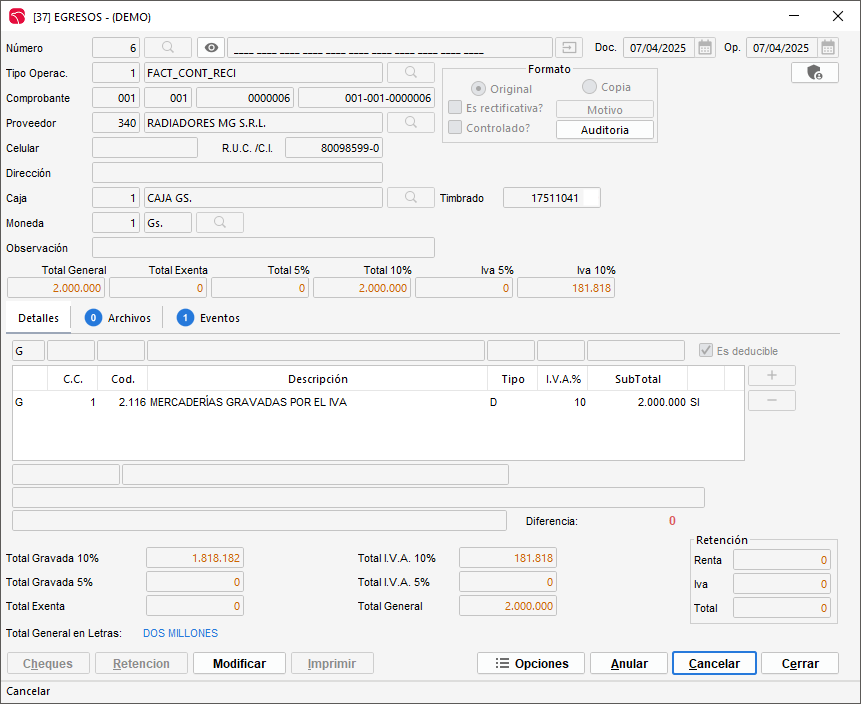Screen dimensions: 861x704
Task: Open the Op. date calendar picker
Action: pyautogui.click(x=828, y=48)
